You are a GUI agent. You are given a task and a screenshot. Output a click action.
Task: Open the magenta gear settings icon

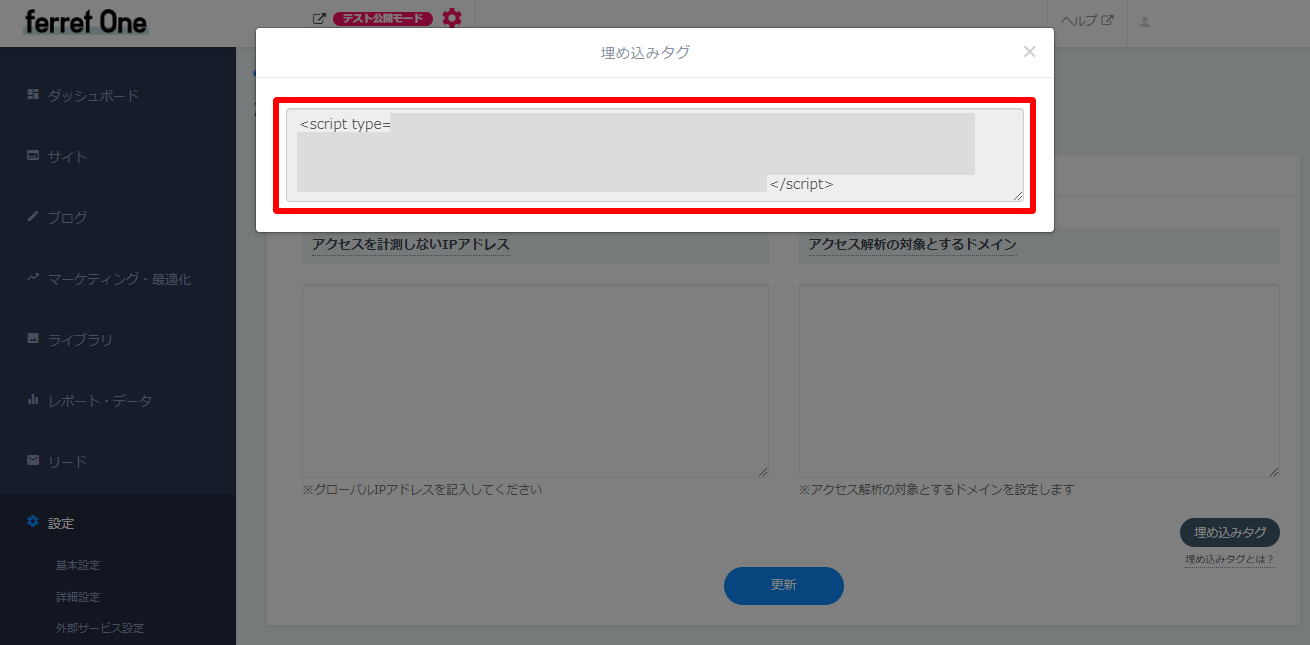tap(452, 18)
